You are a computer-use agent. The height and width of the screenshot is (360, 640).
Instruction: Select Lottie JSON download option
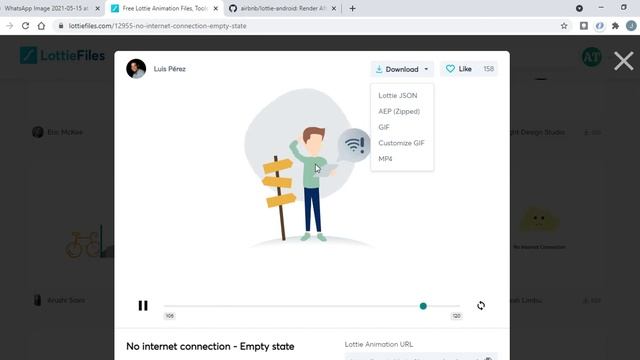pos(398,96)
